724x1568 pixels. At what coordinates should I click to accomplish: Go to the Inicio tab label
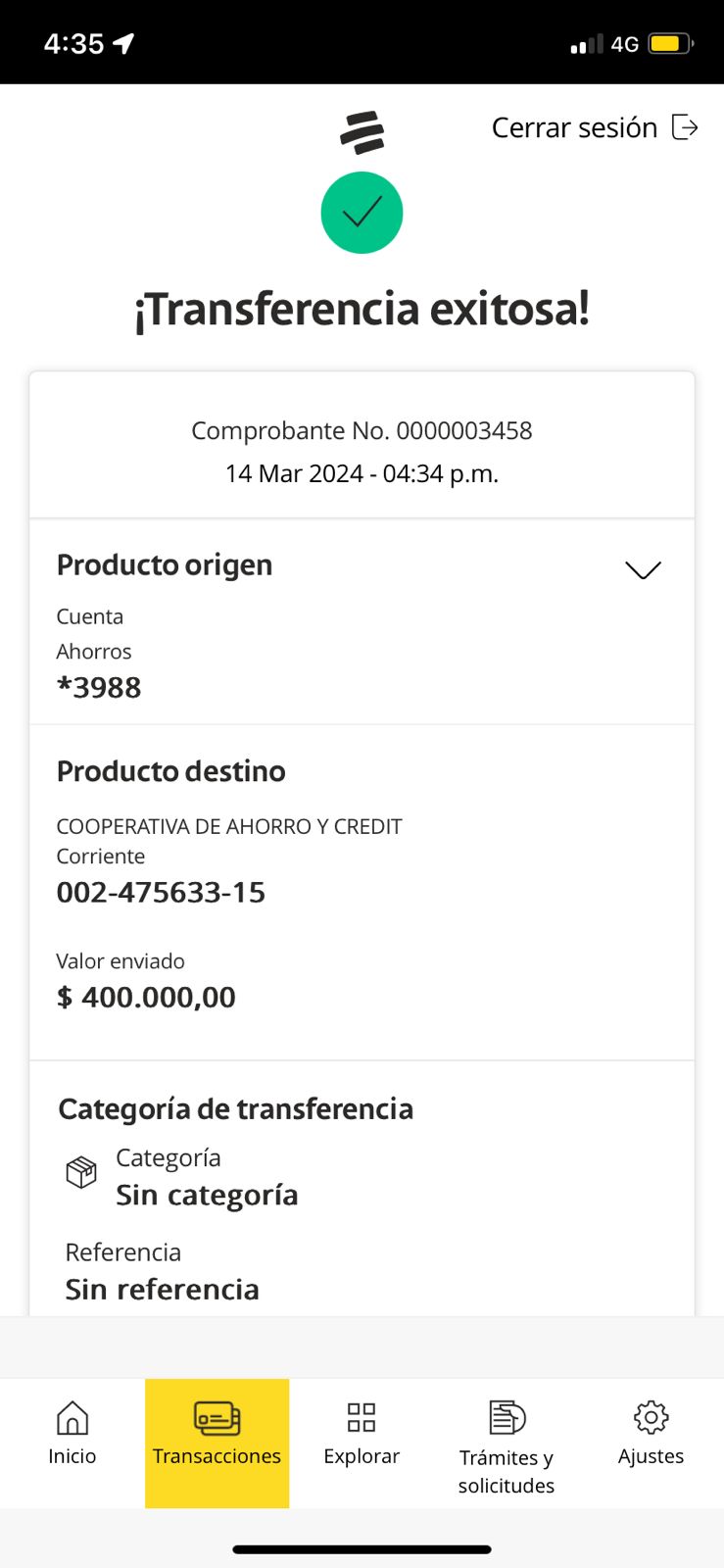[x=72, y=1456]
